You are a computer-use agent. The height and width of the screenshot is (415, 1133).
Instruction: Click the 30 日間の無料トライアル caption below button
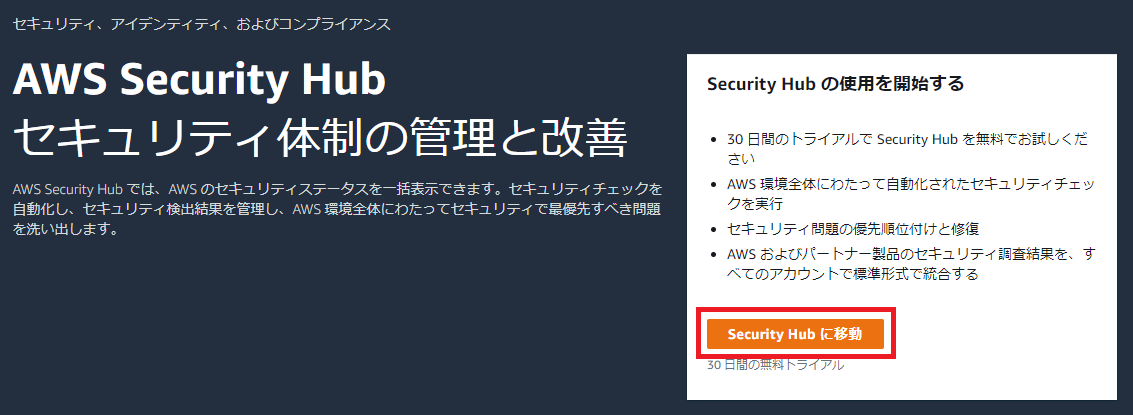coord(775,365)
